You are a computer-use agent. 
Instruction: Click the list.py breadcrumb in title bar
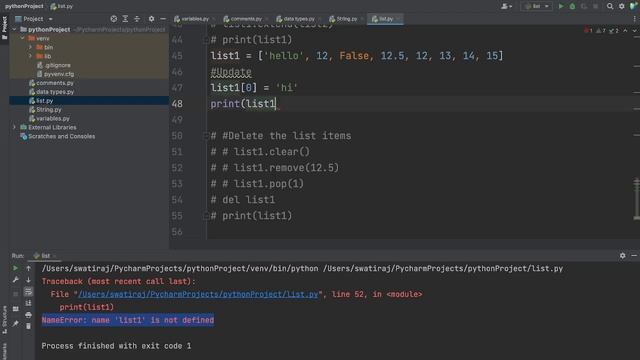click(x=62, y=6)
